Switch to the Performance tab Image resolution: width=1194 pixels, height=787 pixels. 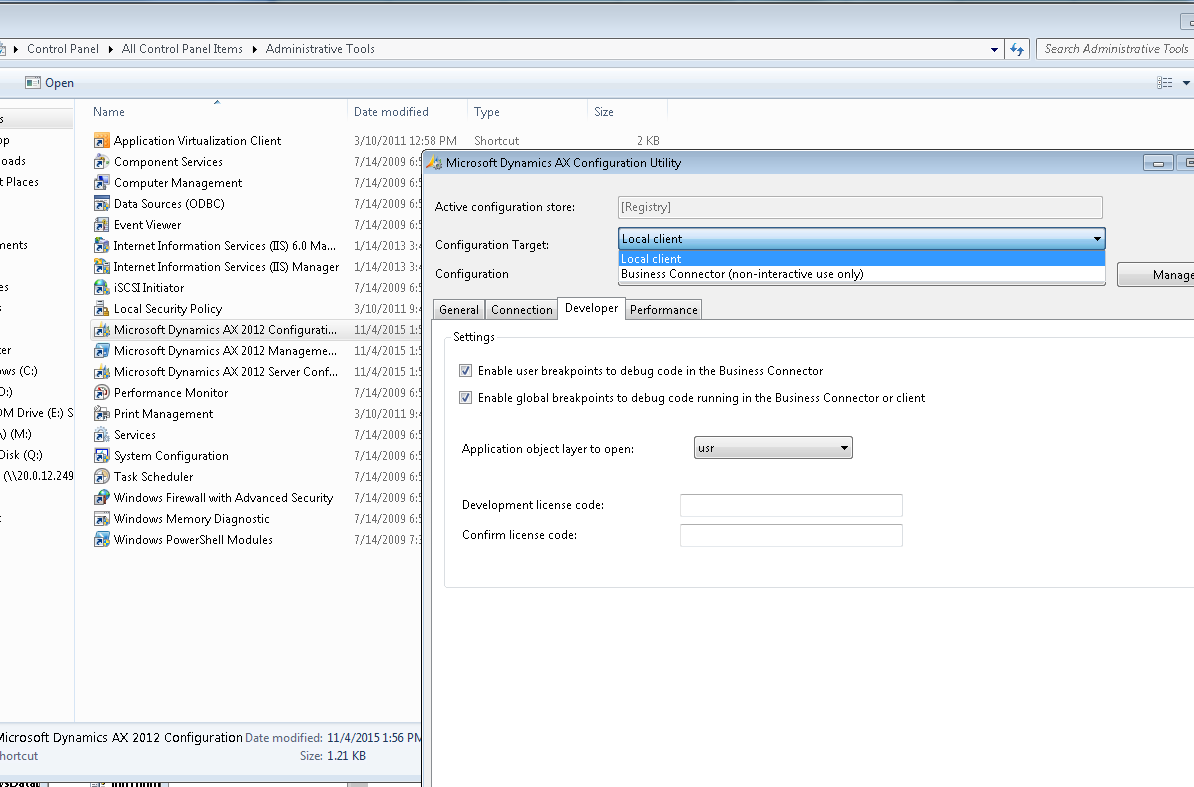pos(663,310)
